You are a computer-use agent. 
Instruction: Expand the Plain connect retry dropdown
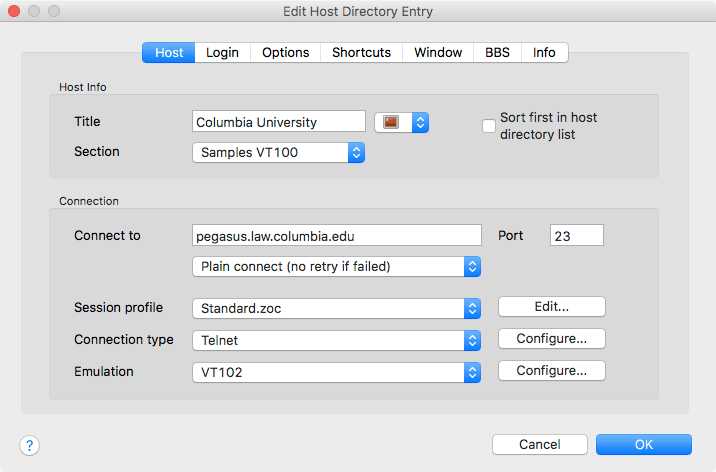tap(336, 267)
